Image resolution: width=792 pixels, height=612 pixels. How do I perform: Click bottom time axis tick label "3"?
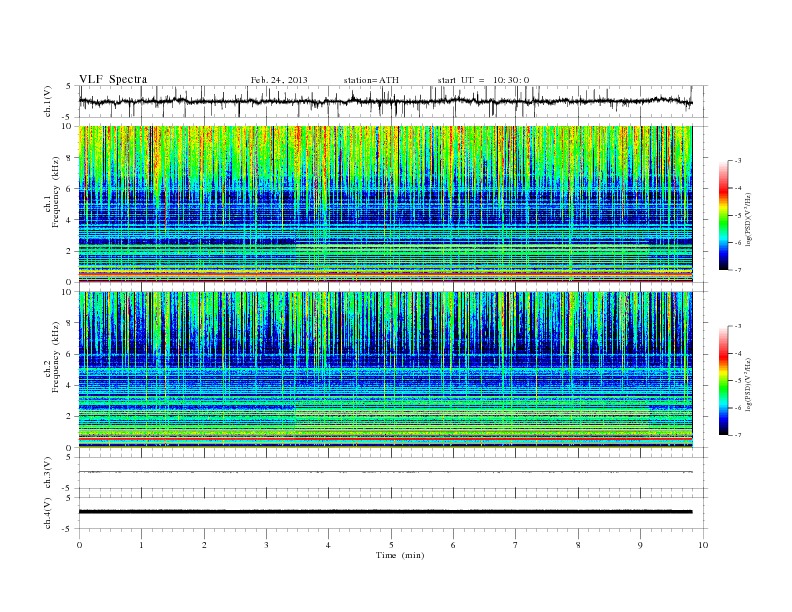click(266, 545)
